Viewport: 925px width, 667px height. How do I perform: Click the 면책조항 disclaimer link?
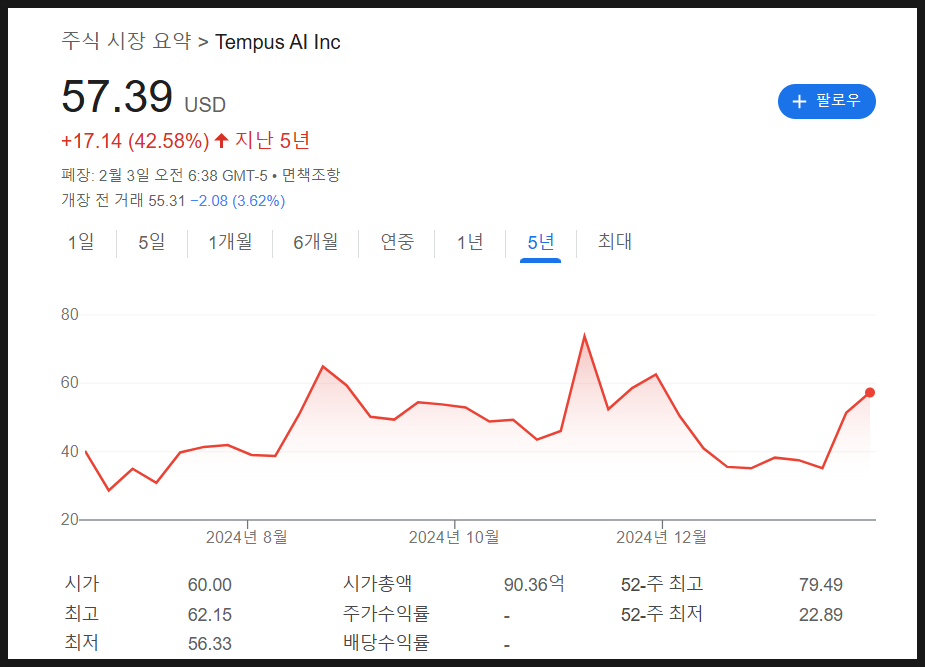coord(311,175)
